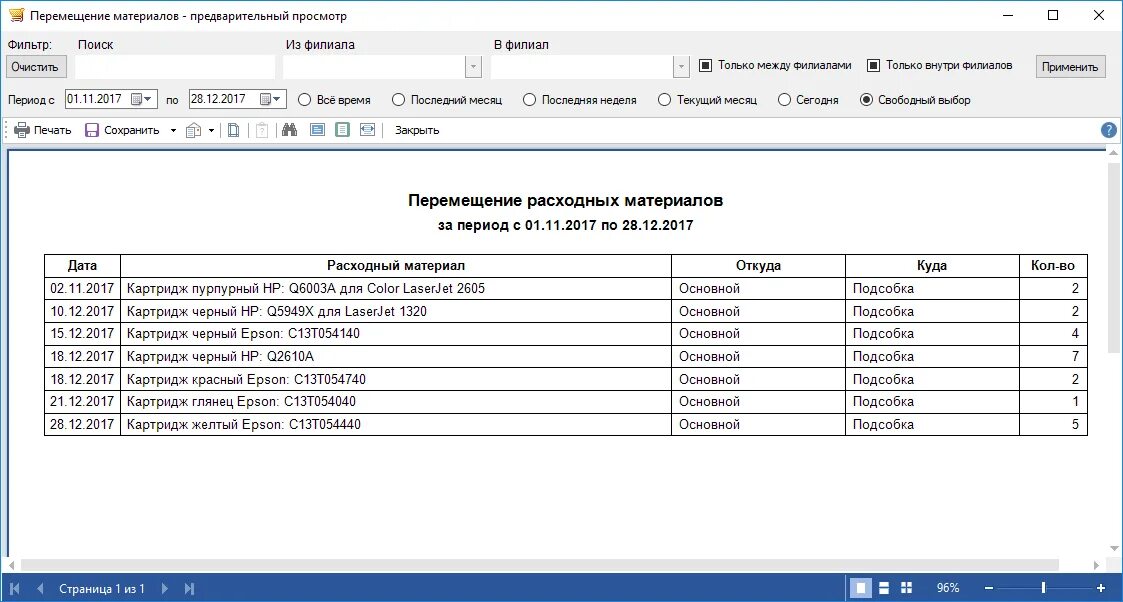Click the date cell 21.12.2017
The height and width of the screenshot is (602, 1123).
pos(82,402)
